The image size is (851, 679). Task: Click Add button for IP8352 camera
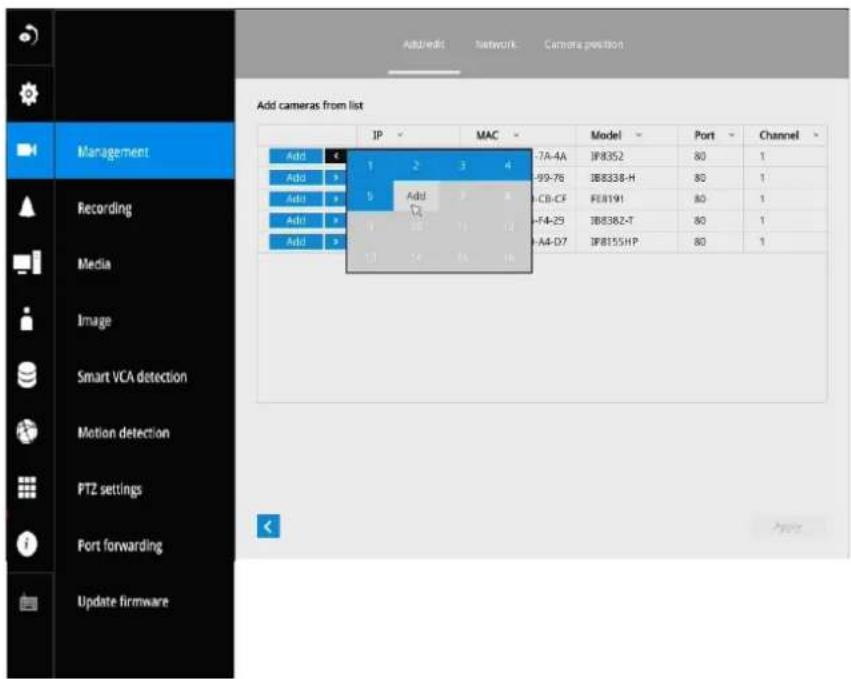(296, 156)
